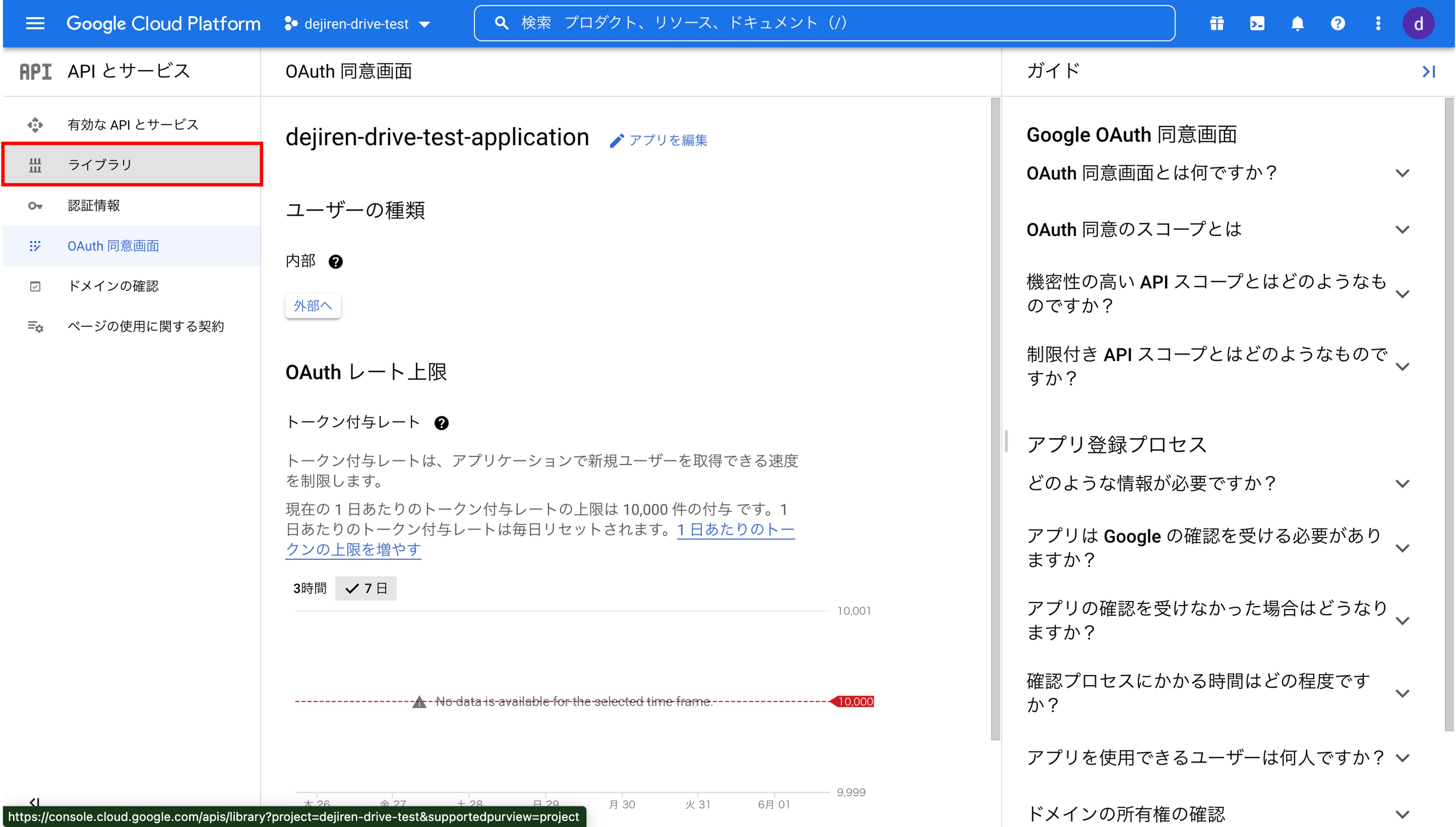Click the main content vertical scrollbar
The image size is (1456, 827).
[995, 419]
